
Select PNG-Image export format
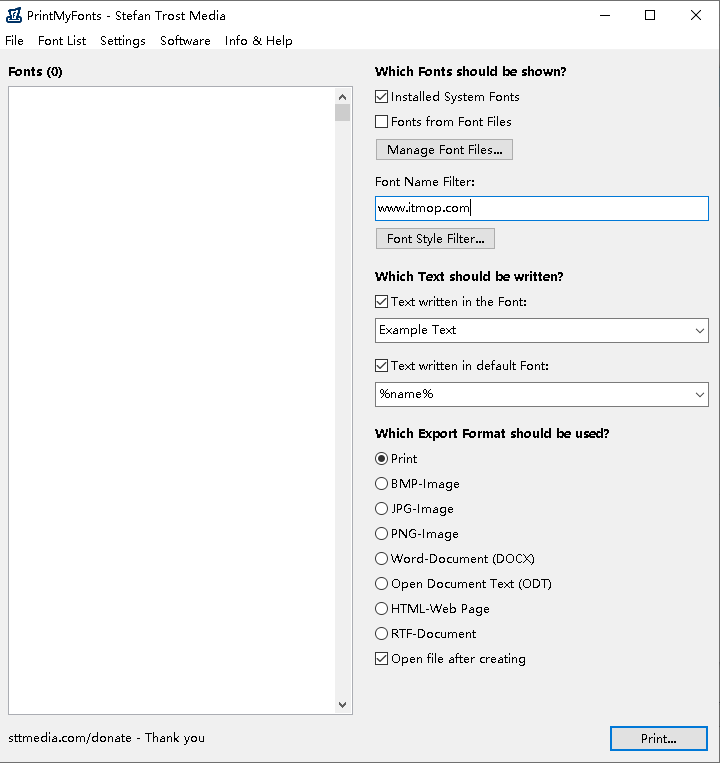pyautogui.click(x=381, y=534)
